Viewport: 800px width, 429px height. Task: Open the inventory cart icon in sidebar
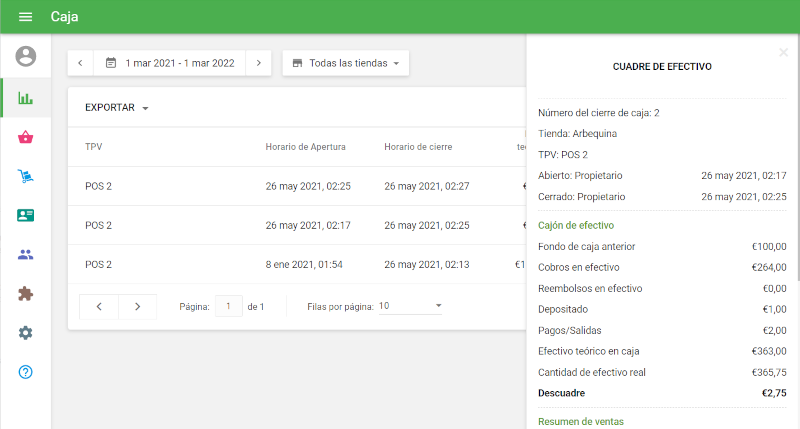[x=26, y=176]
